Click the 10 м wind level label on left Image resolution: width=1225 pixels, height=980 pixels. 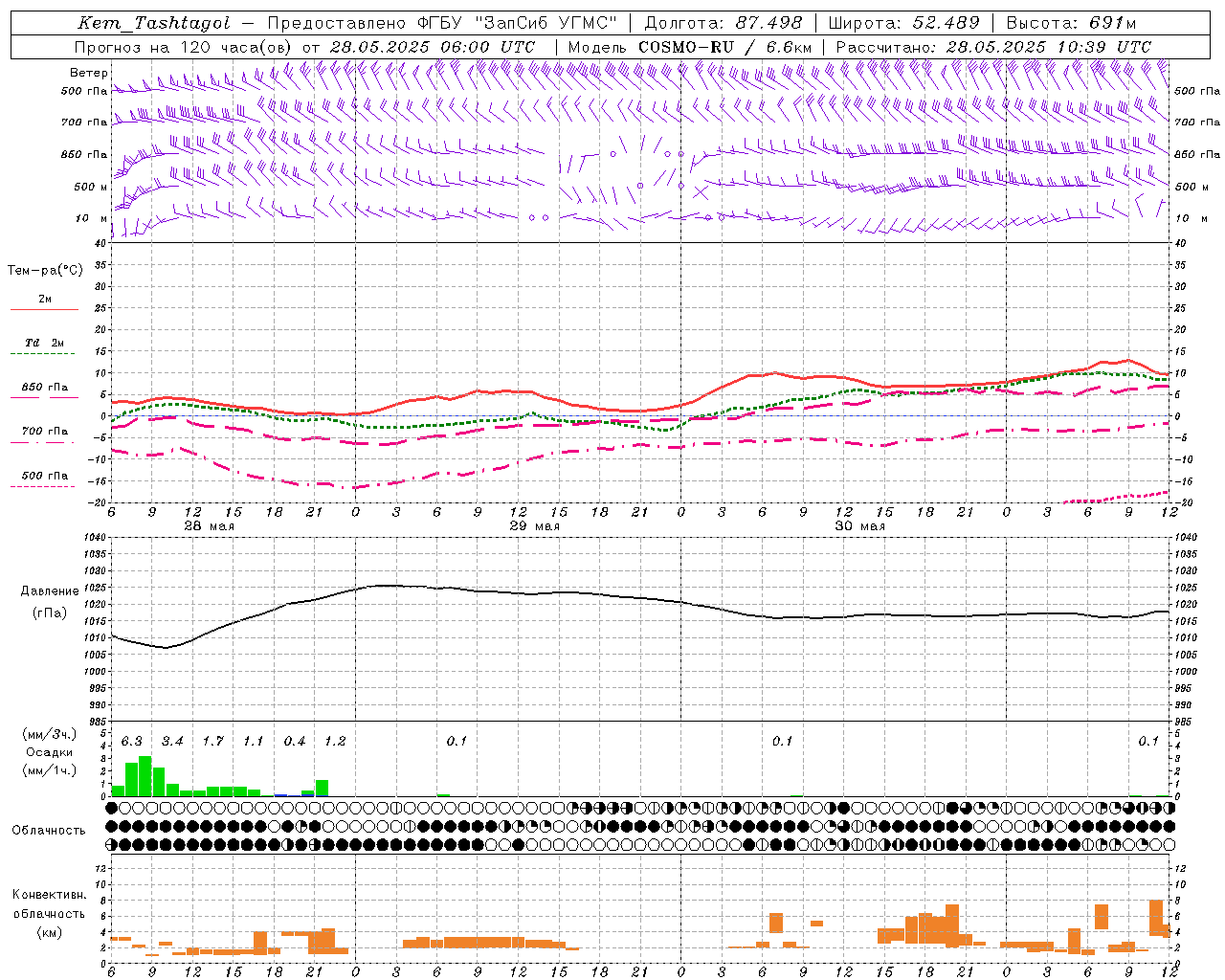[x=92, y=218]
